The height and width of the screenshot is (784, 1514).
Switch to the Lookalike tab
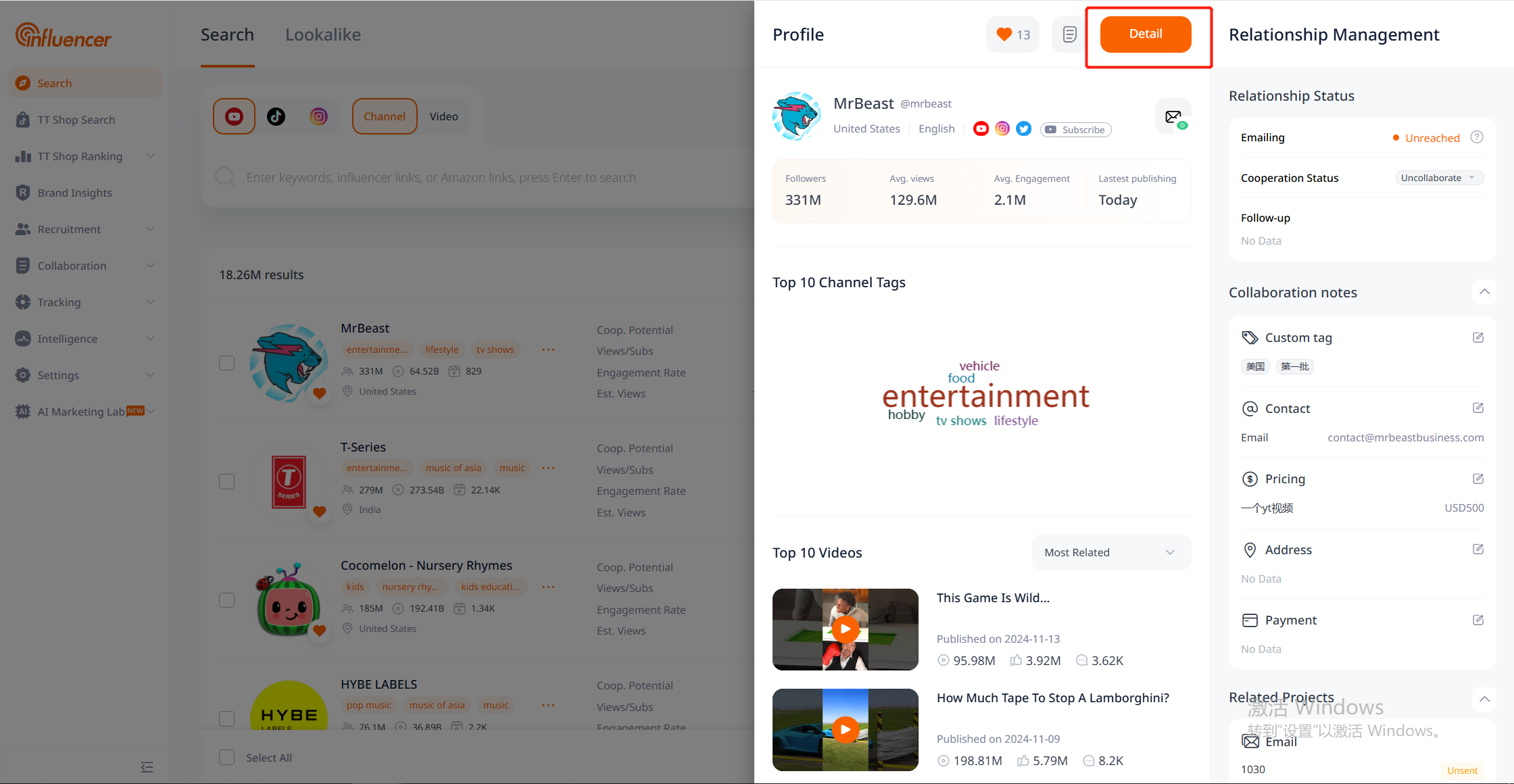[323, 34]
